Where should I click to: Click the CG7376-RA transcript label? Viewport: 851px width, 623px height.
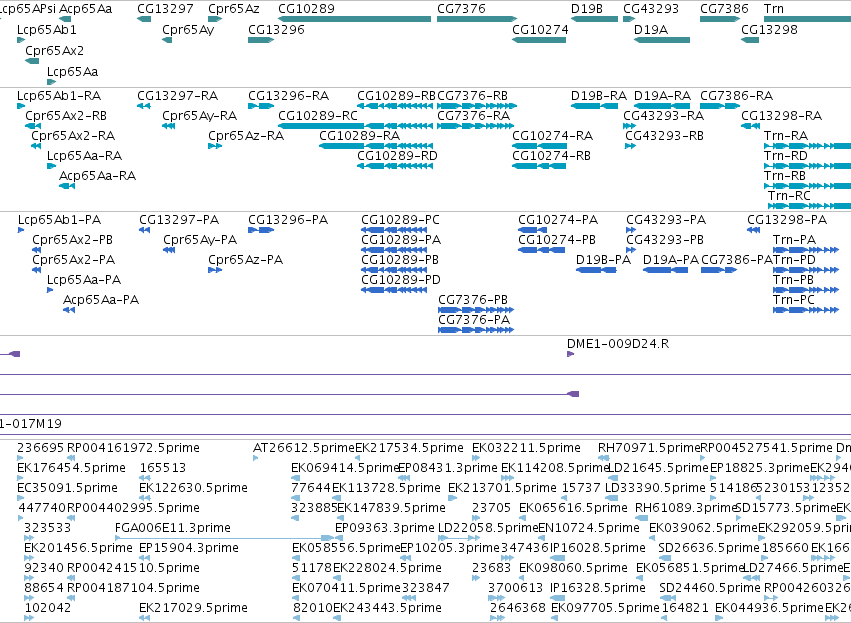[473, 116]
